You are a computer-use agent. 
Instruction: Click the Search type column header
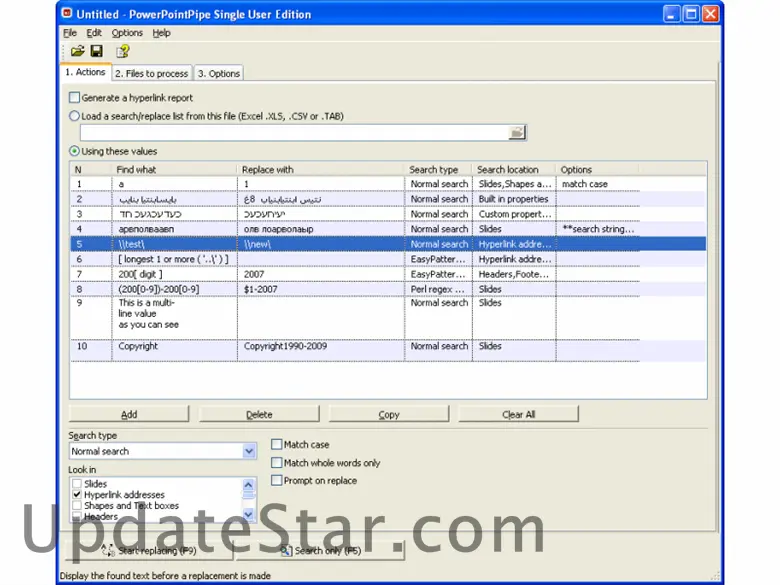pyautogui.click(x=439, y=169)
